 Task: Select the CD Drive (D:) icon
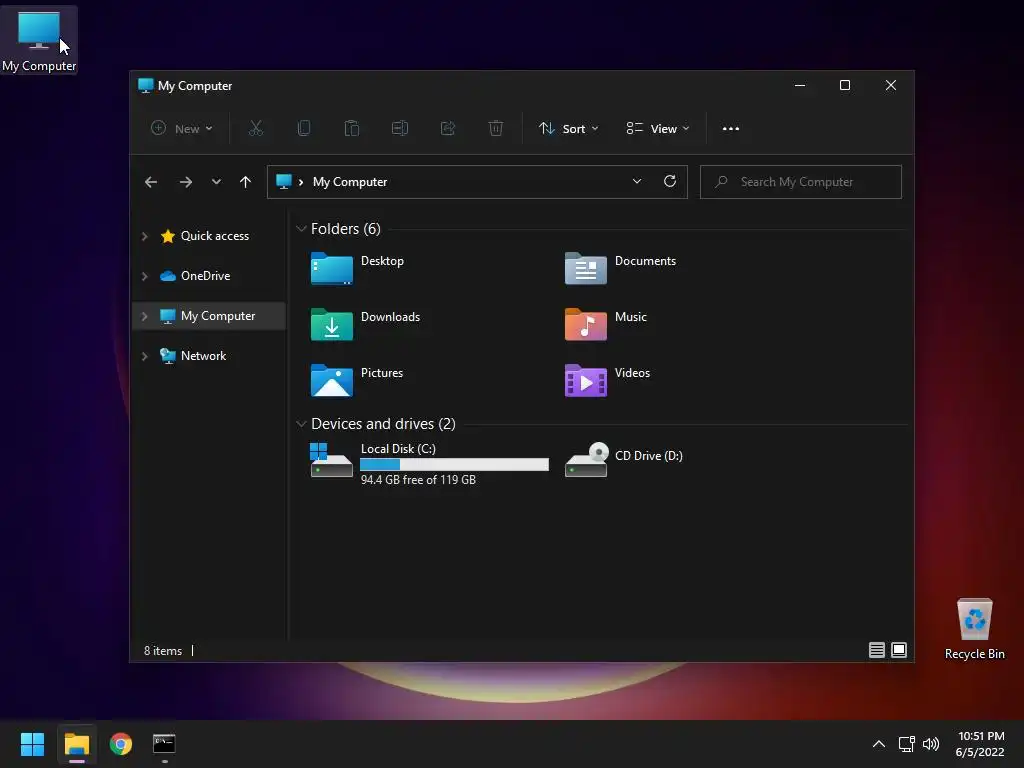(586, 460)
